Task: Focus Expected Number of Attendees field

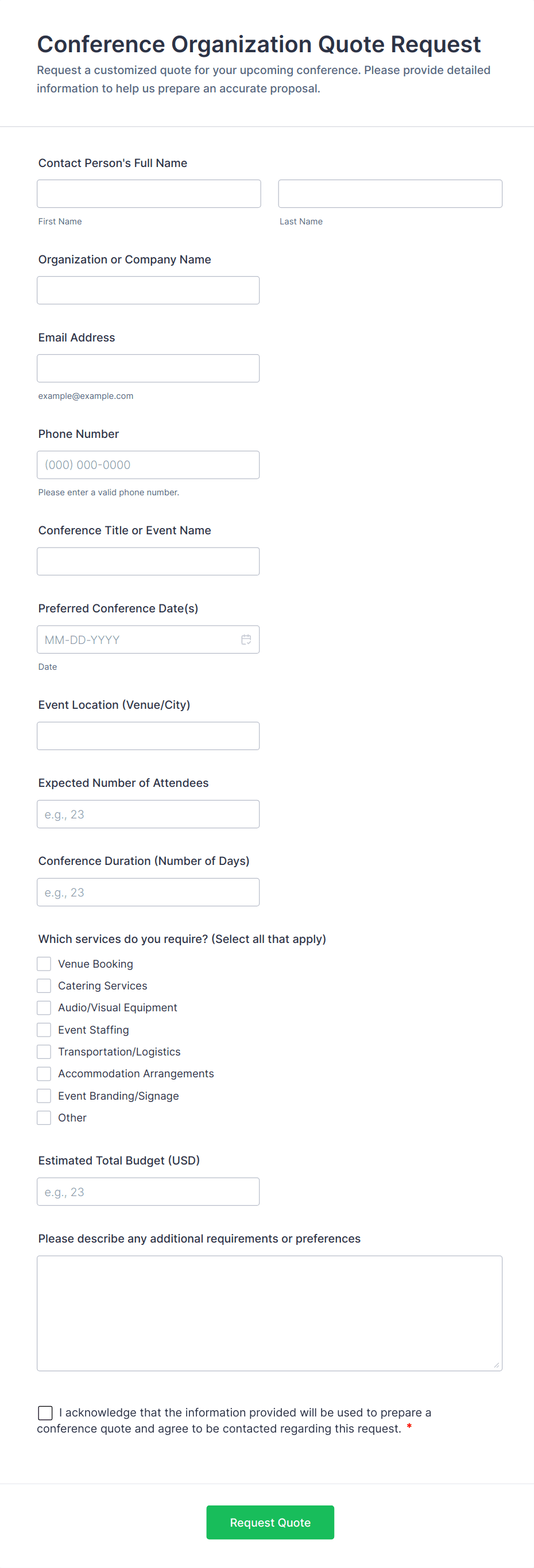Action: pos(148,814)
